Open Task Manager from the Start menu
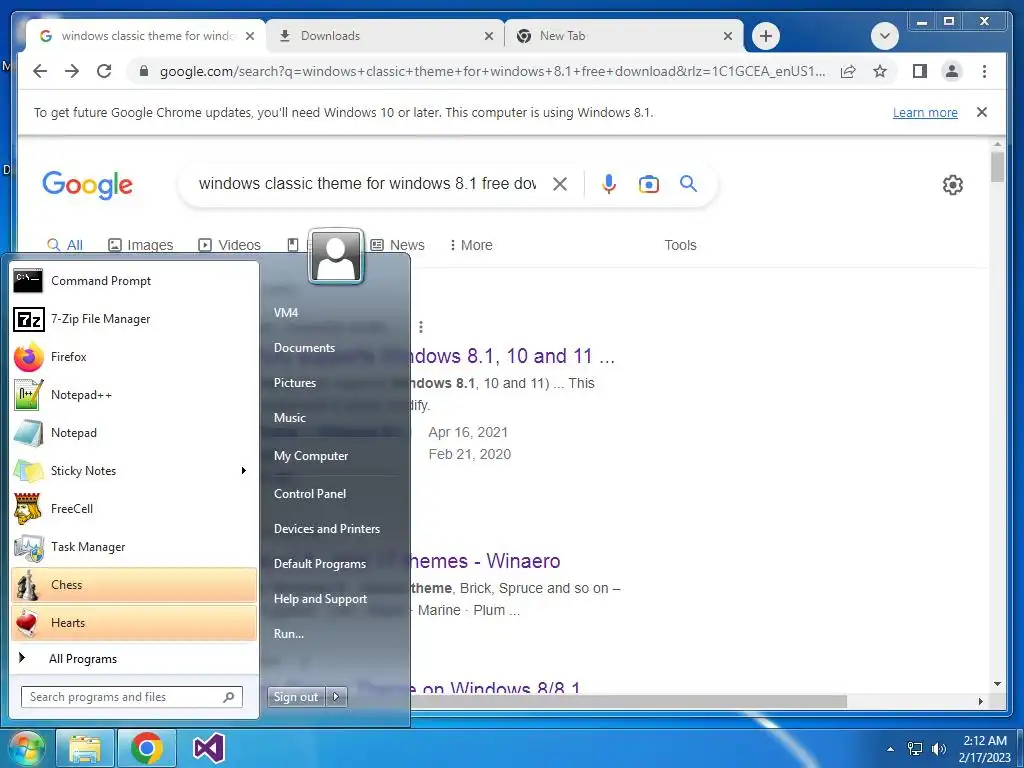The image size is (1024, 768). tap(134, 547)
